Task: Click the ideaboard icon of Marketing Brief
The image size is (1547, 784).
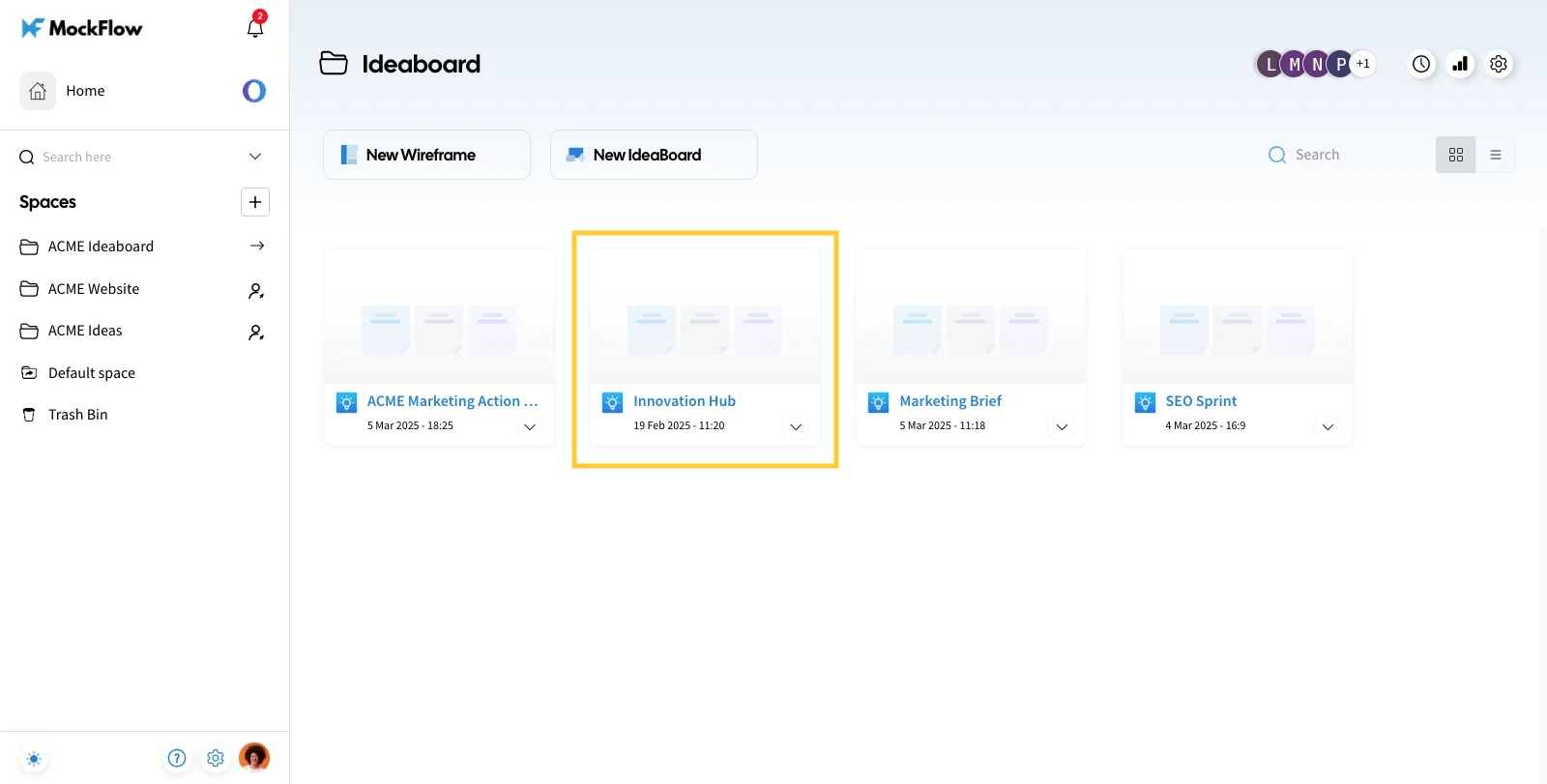Action: click(x=879, y=403)
